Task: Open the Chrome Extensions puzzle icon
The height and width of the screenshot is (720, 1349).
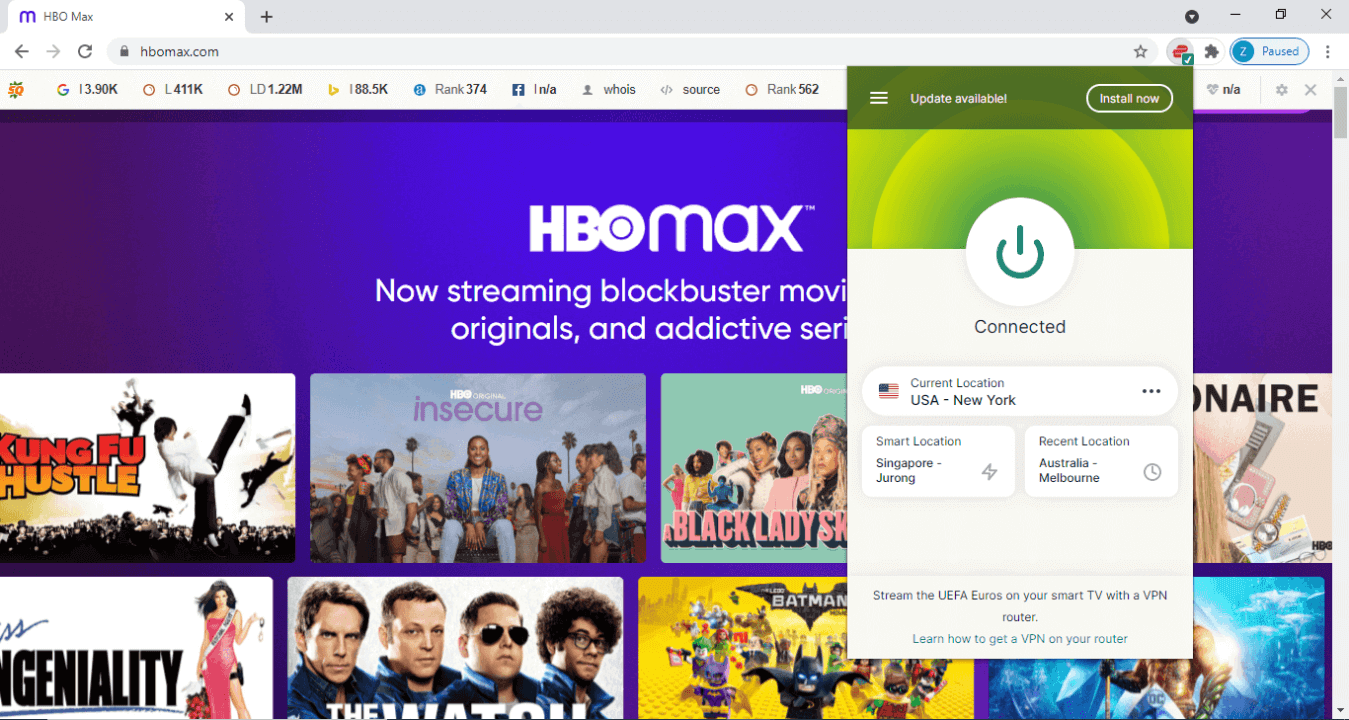Action: coord(1211,51)
